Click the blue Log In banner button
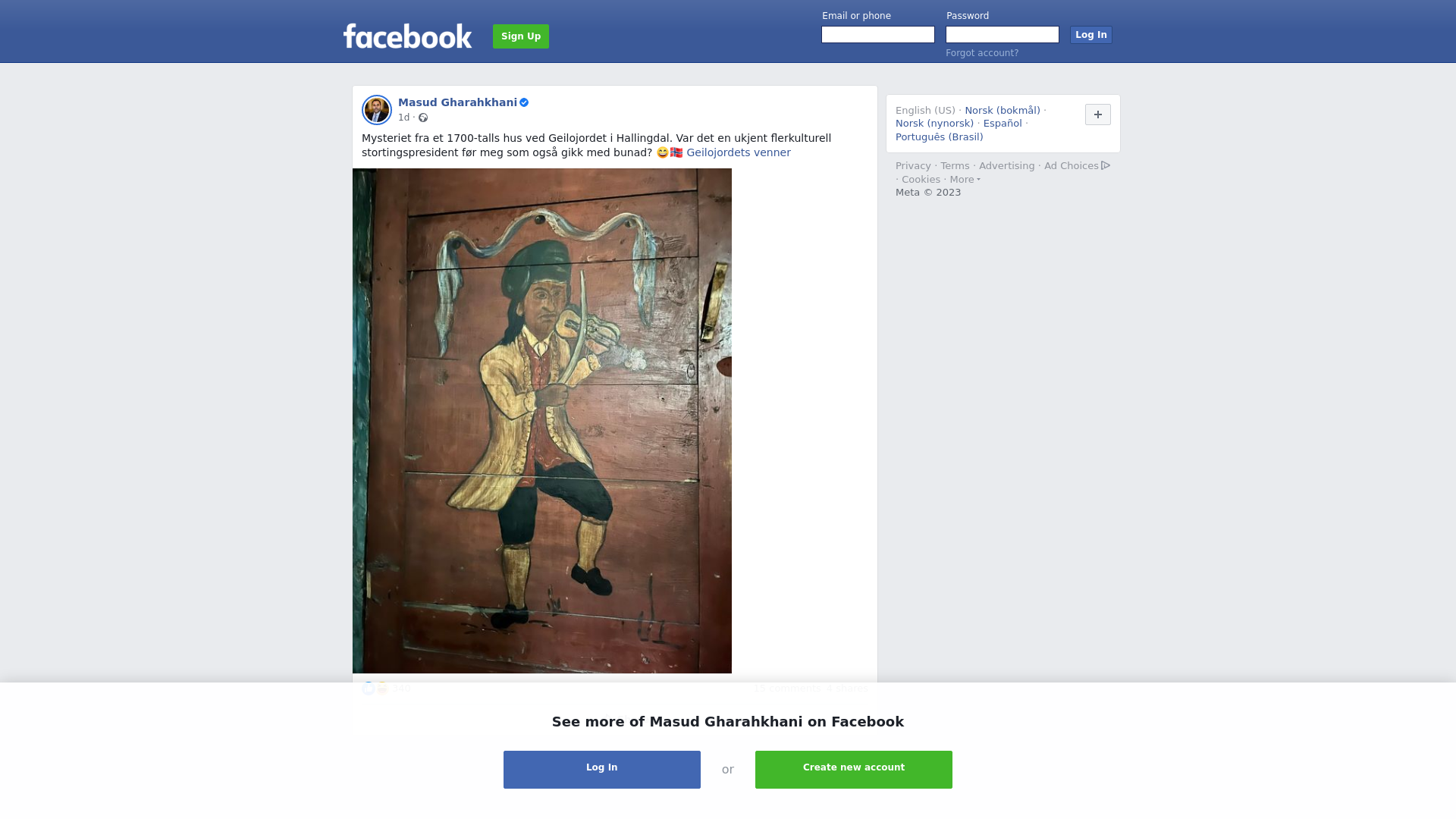 pos(602,770)
